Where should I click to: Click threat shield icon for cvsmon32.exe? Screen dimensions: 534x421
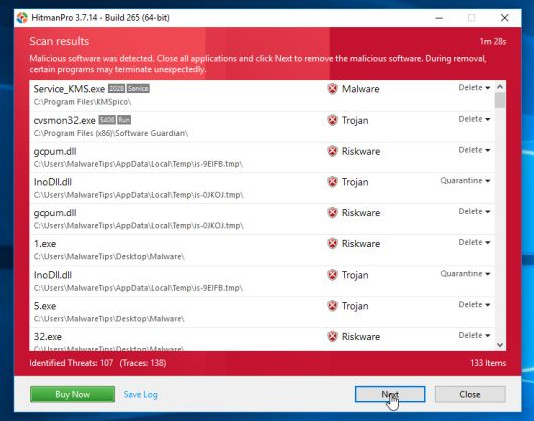click(x=332, y=120)
